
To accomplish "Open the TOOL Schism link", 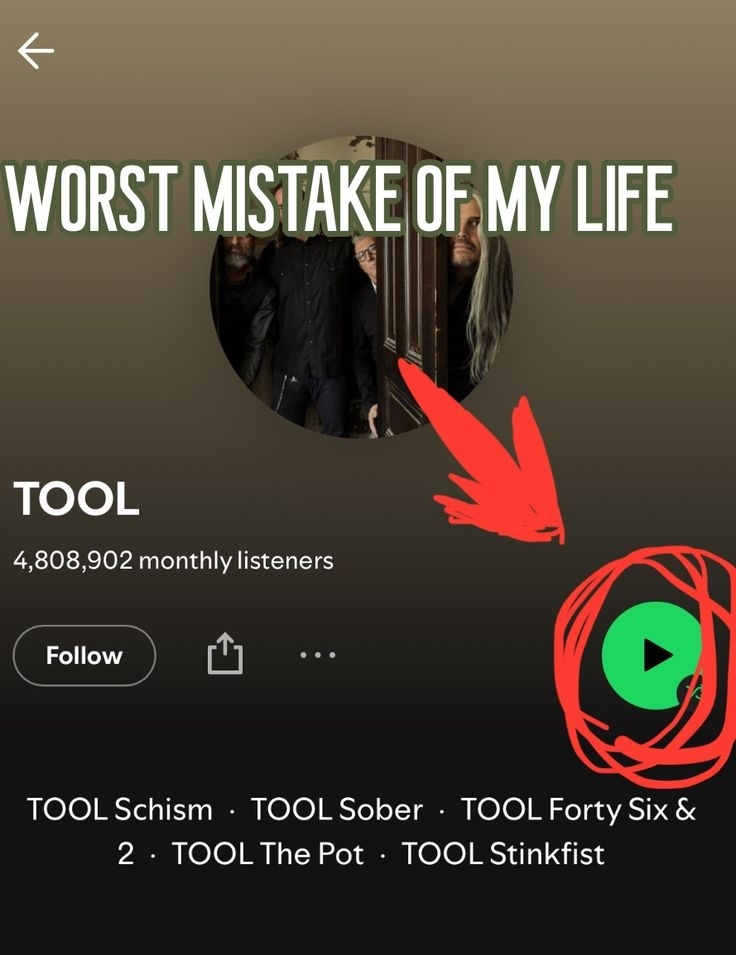I will point(120,809).
